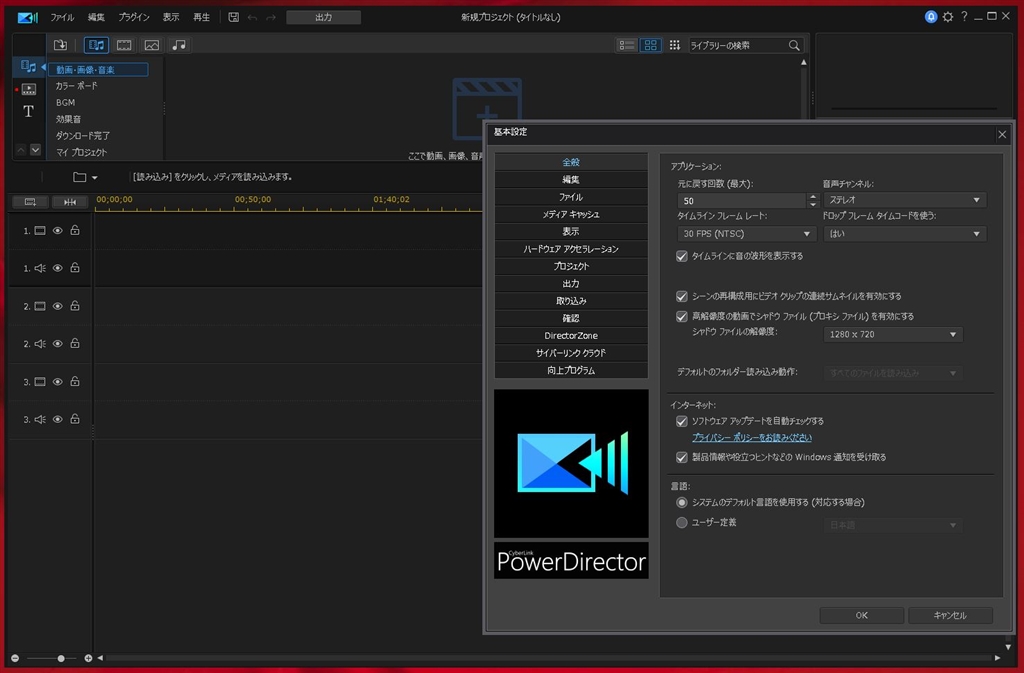Click the timeline zoom slider handle

(61, 659)
